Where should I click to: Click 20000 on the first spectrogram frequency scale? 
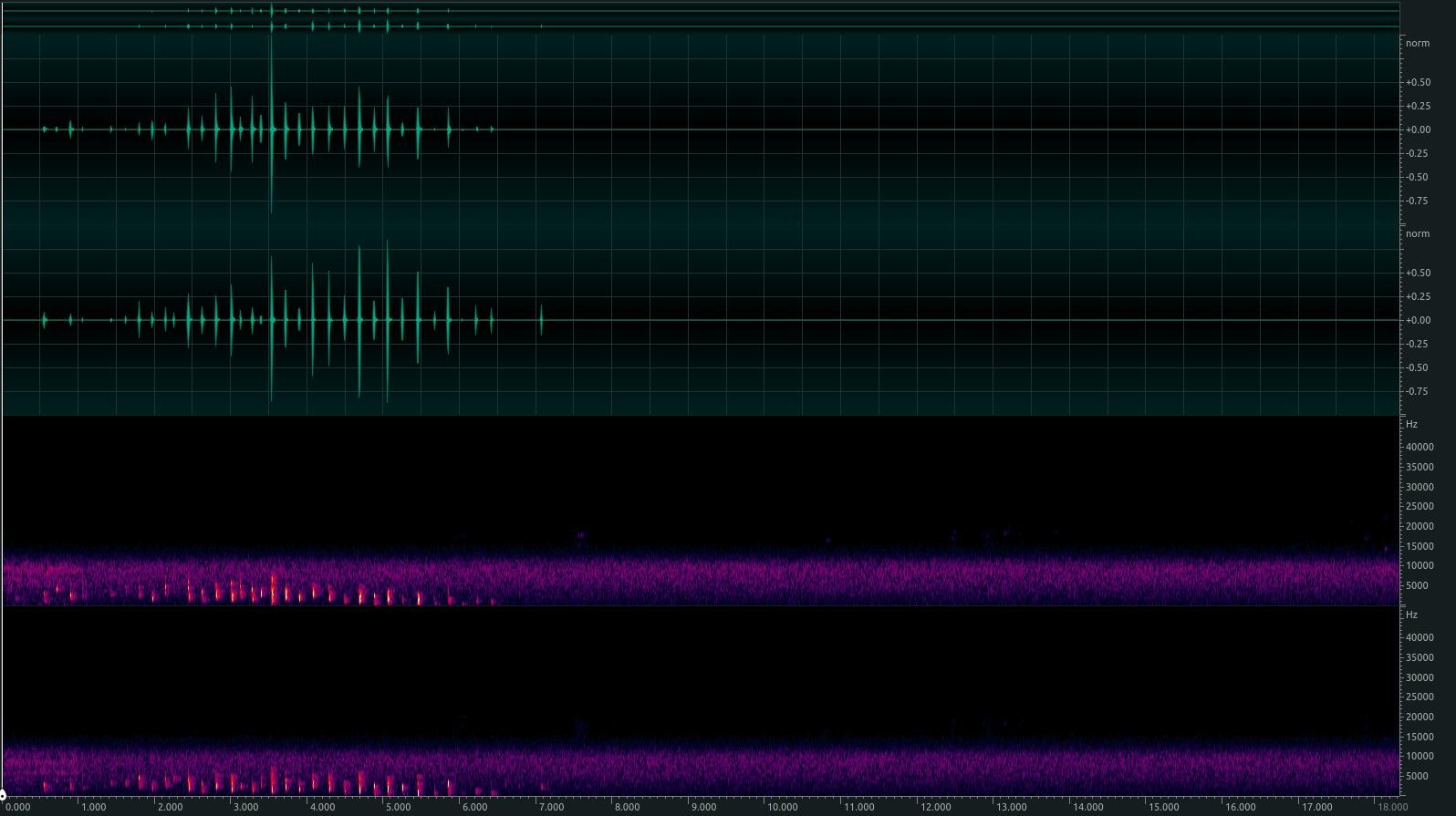(1420, 526)
